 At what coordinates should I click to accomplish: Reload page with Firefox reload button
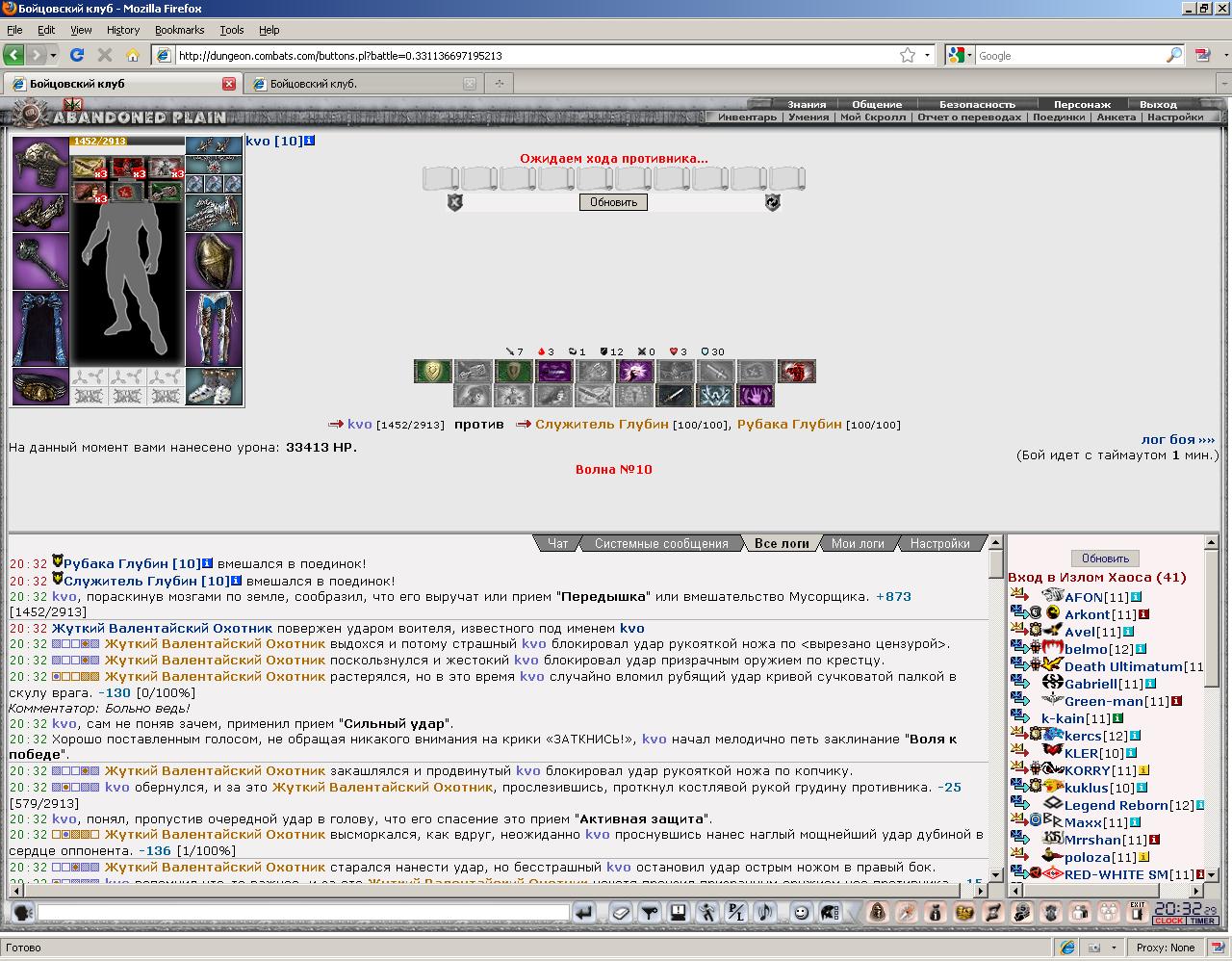77,55
